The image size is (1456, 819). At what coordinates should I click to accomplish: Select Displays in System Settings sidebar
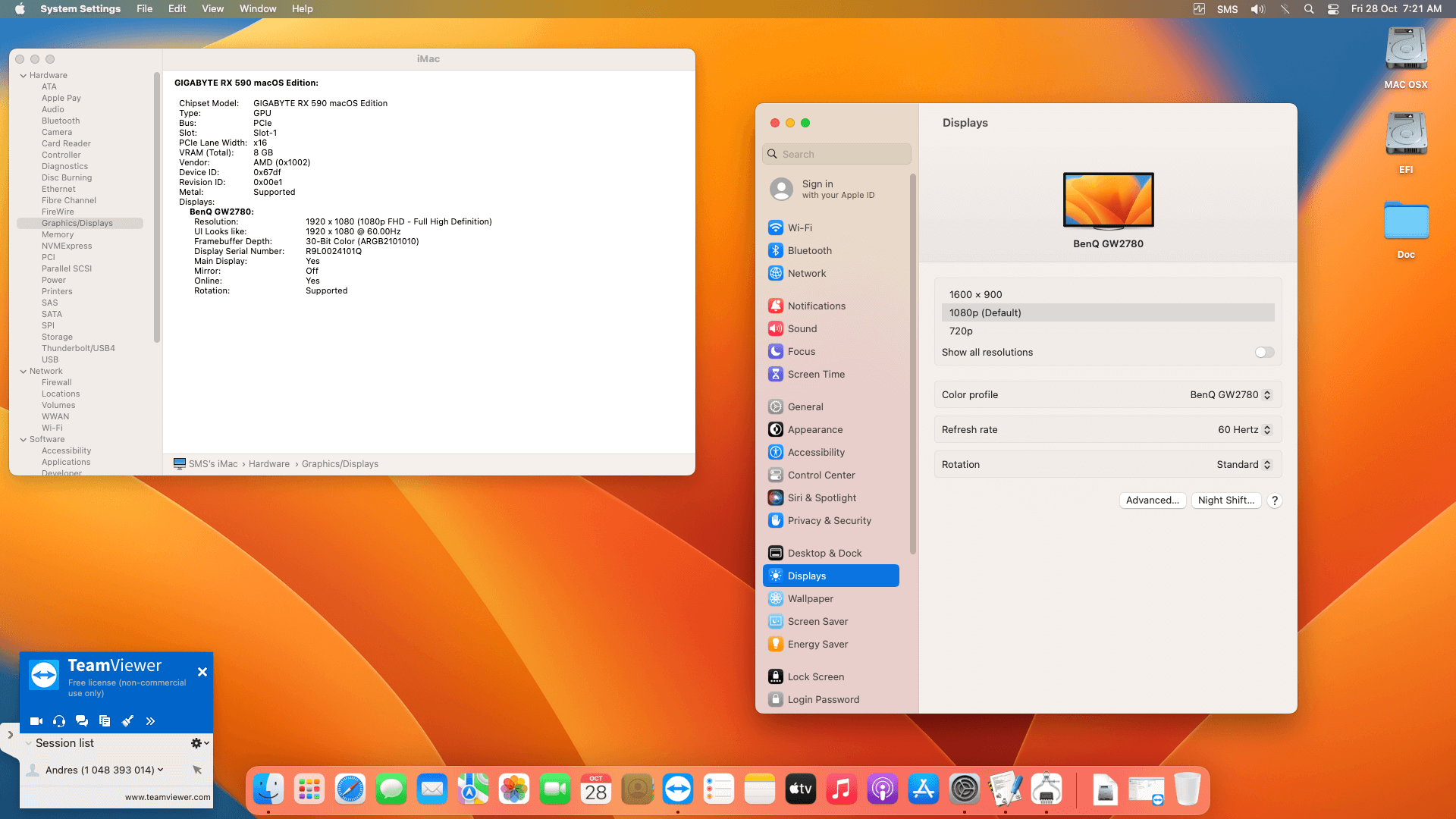coord(806,575)
